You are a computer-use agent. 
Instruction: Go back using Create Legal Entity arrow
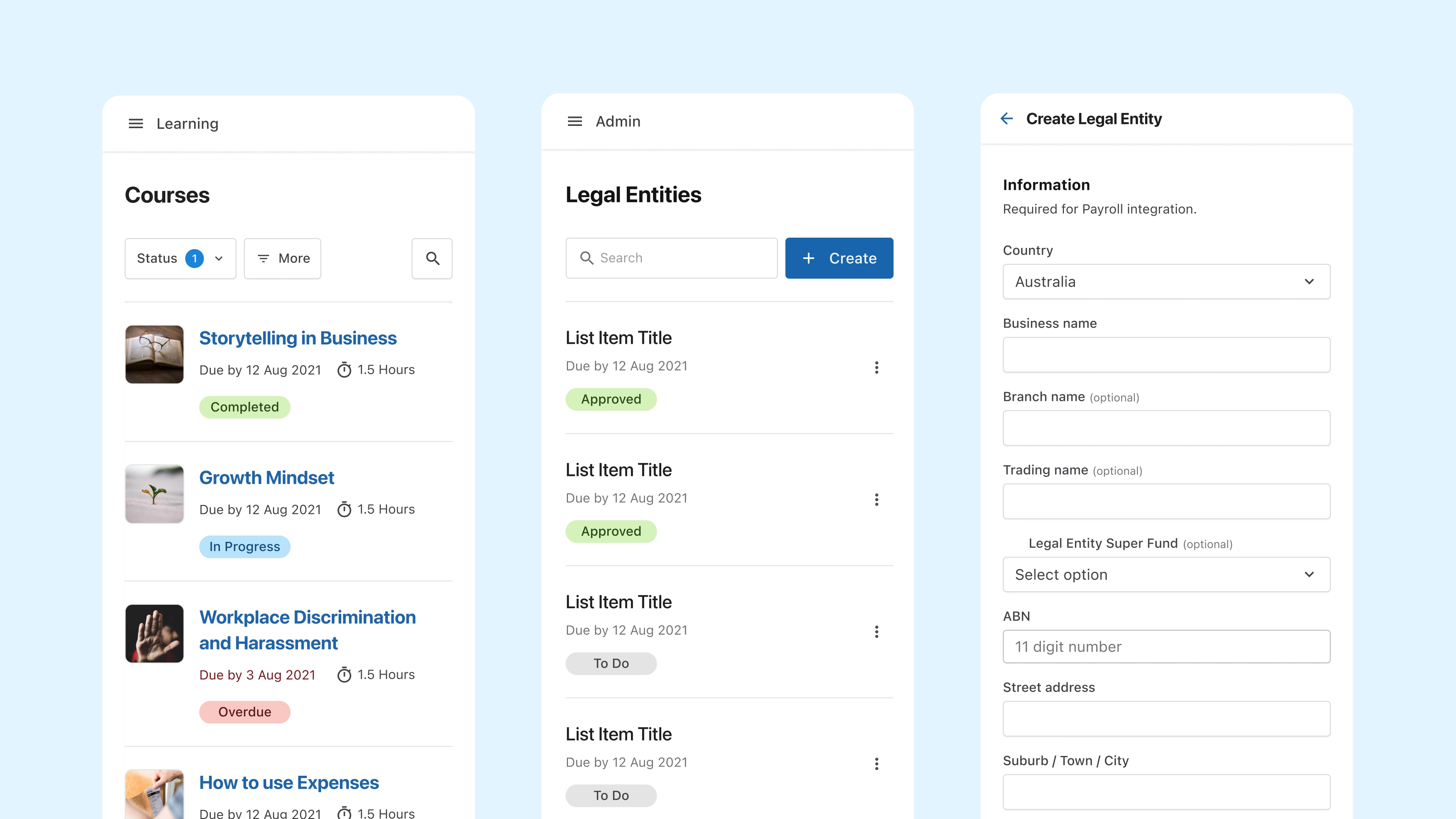point(1007,119)
